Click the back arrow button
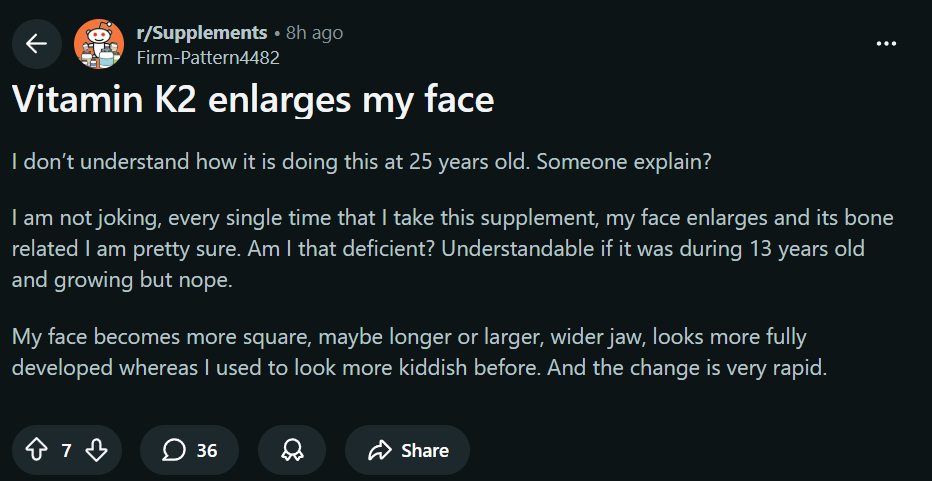Viewport: 932px width, 481px height. pyautogui.click(x=37, y=44)
